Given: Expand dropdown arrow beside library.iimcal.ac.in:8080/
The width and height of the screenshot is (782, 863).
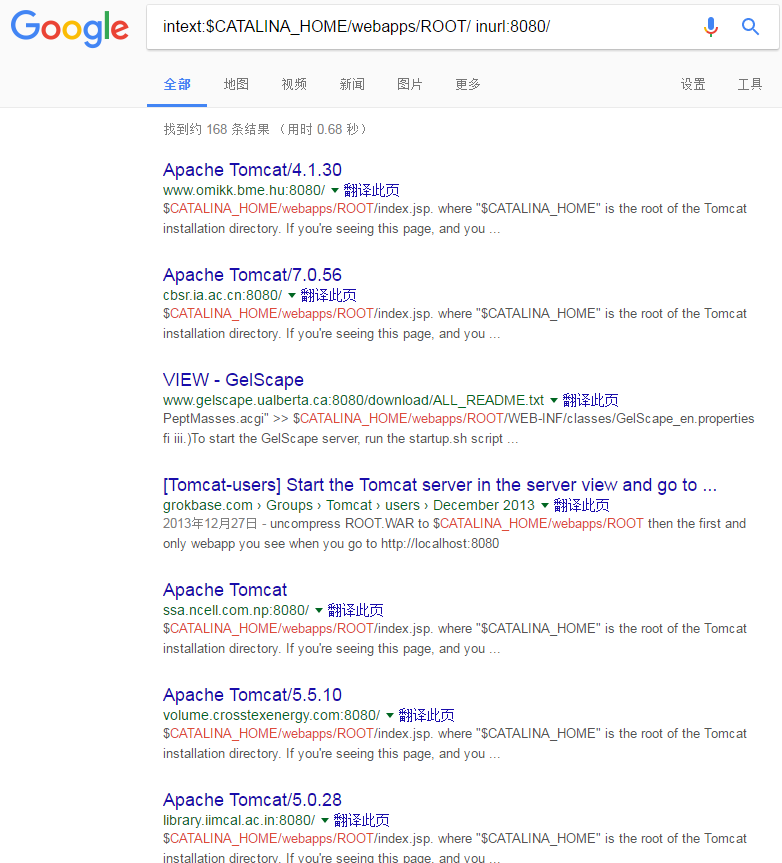Looking at the screenshot, I should click(x=325, y=821).
